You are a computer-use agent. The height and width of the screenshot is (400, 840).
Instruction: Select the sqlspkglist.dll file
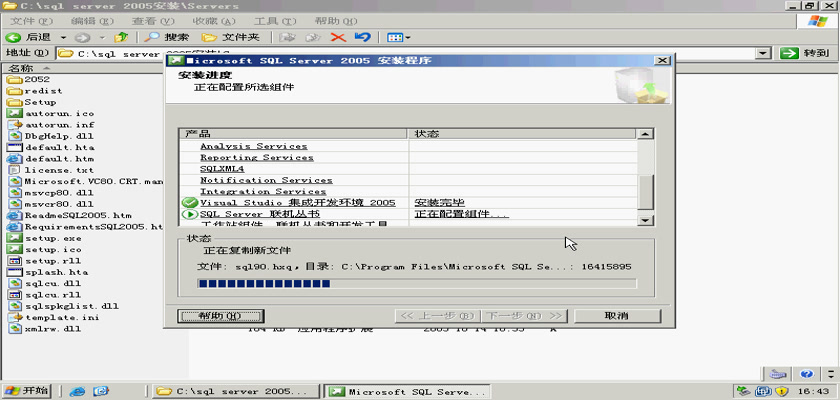click(x=64, y=306)
